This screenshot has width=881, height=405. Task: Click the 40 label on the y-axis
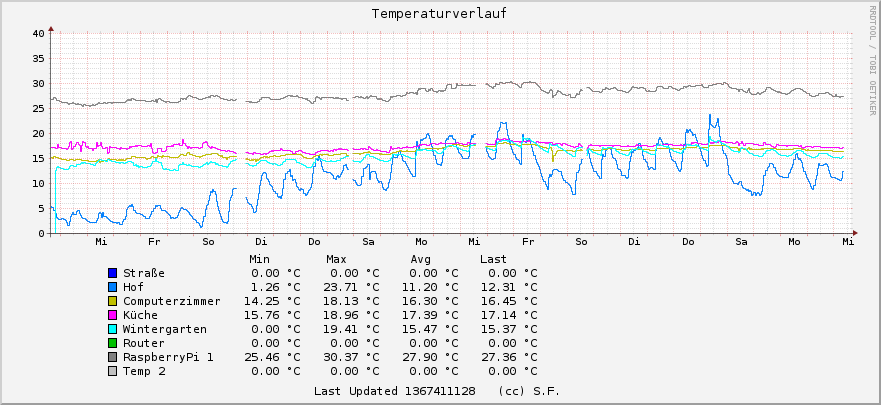point(37,33)
